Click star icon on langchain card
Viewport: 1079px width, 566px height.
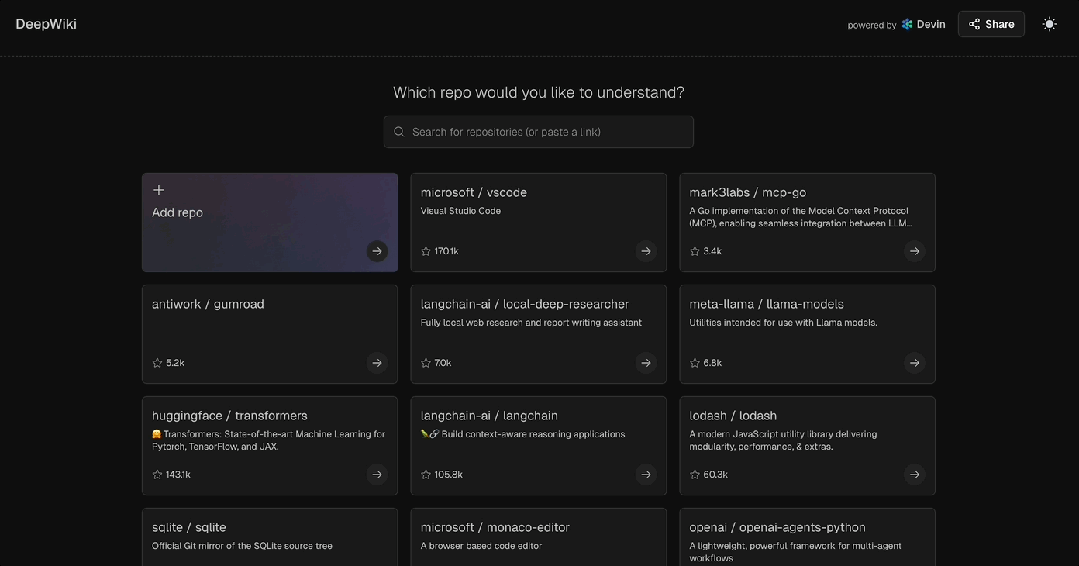click(425, 475)
